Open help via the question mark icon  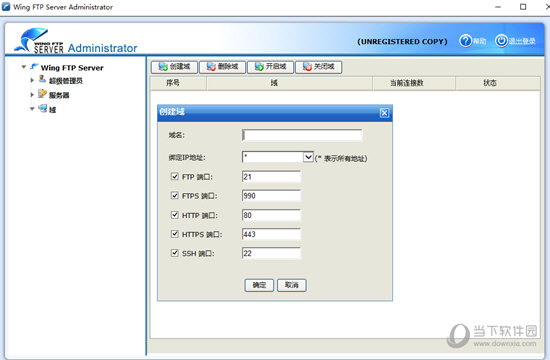[466, 41]
